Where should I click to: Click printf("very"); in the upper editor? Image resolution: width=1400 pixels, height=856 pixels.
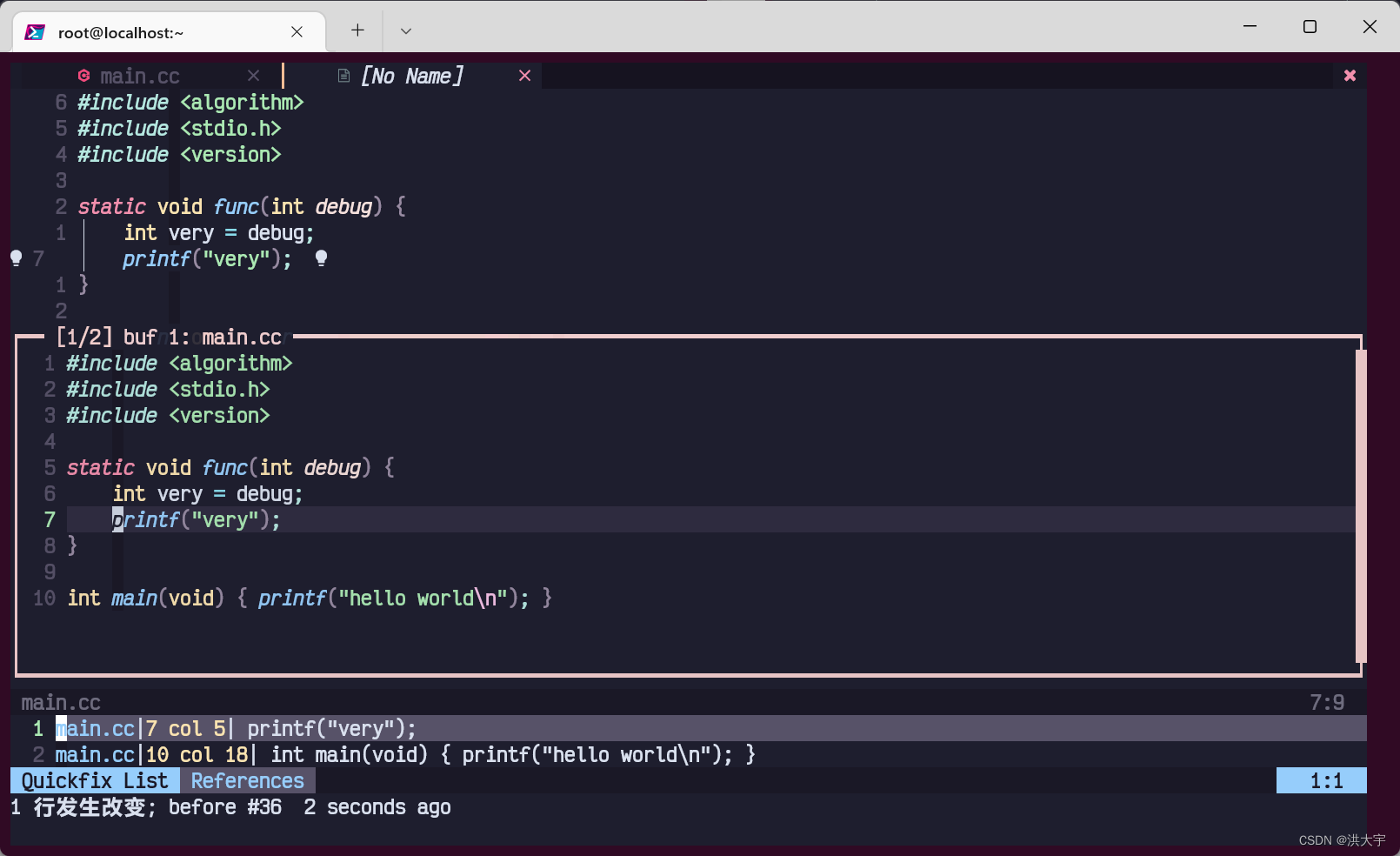click(207, 259)
